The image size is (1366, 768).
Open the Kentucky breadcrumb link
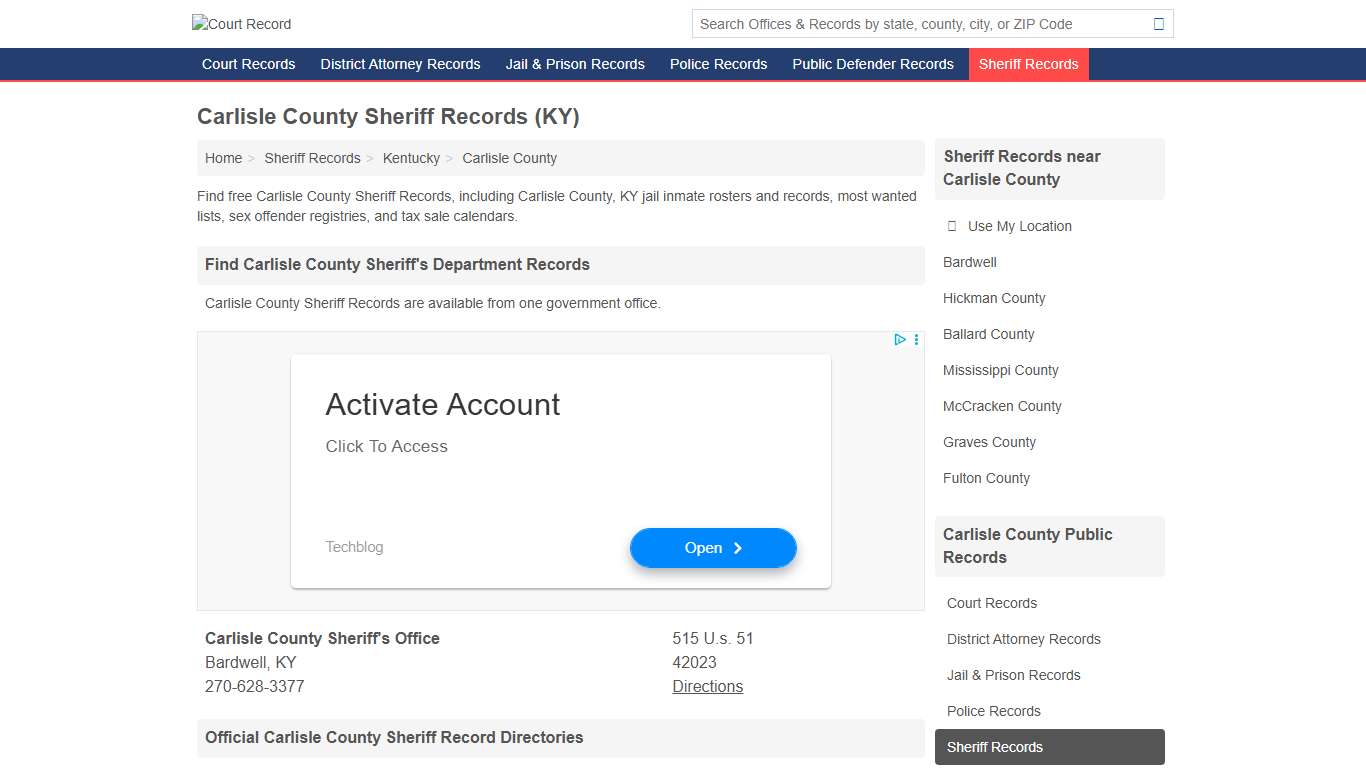coord(411,158)
